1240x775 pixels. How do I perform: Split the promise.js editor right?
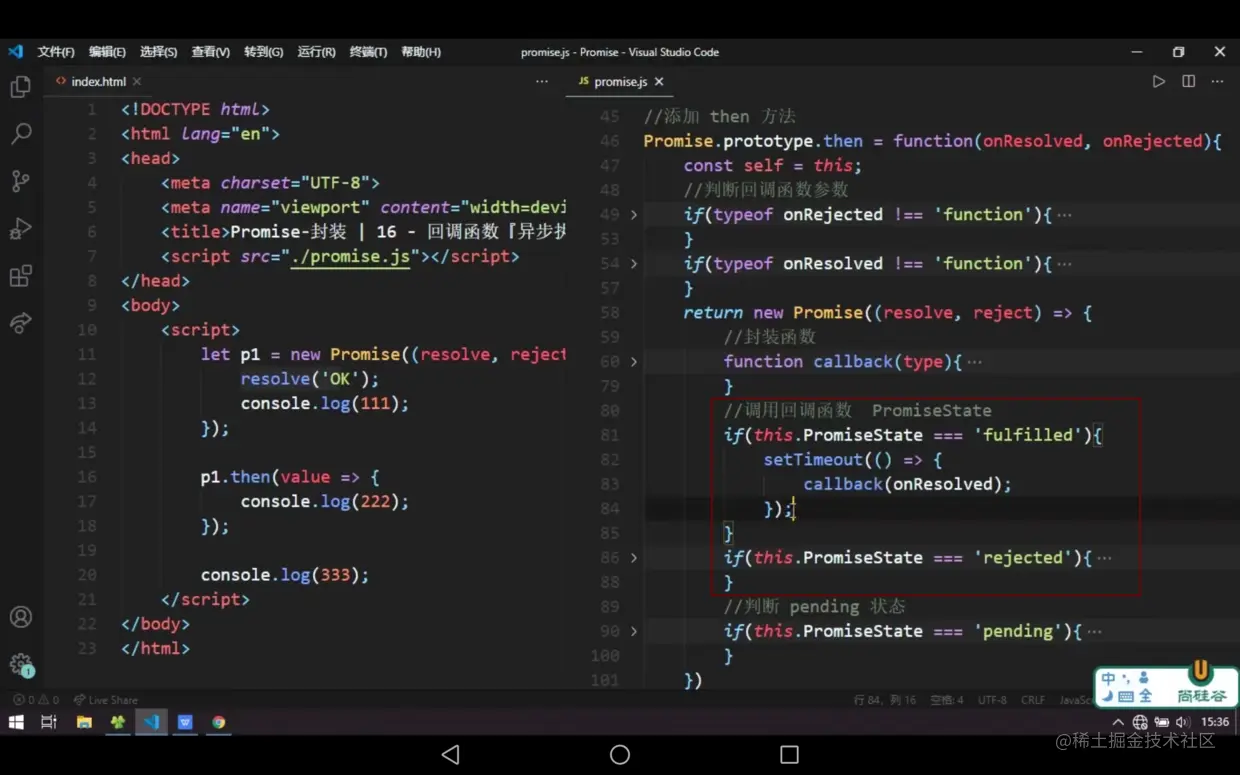1188,82
